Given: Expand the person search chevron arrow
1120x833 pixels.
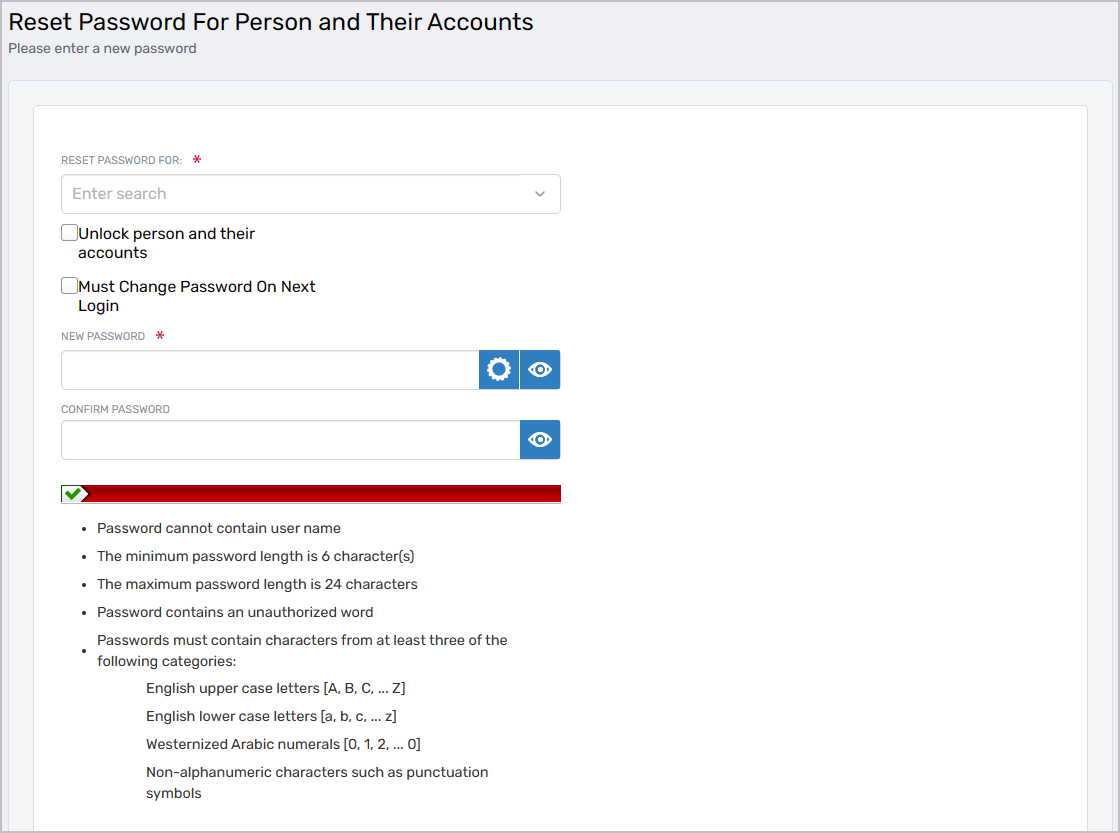Looking at the screenshot, I should 539,193.
